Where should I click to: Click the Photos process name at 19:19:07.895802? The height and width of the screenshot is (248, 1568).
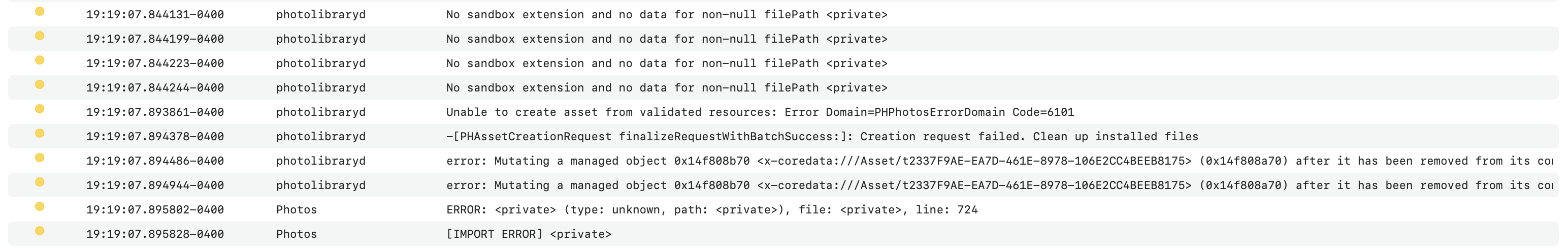(x=297, y=209)
